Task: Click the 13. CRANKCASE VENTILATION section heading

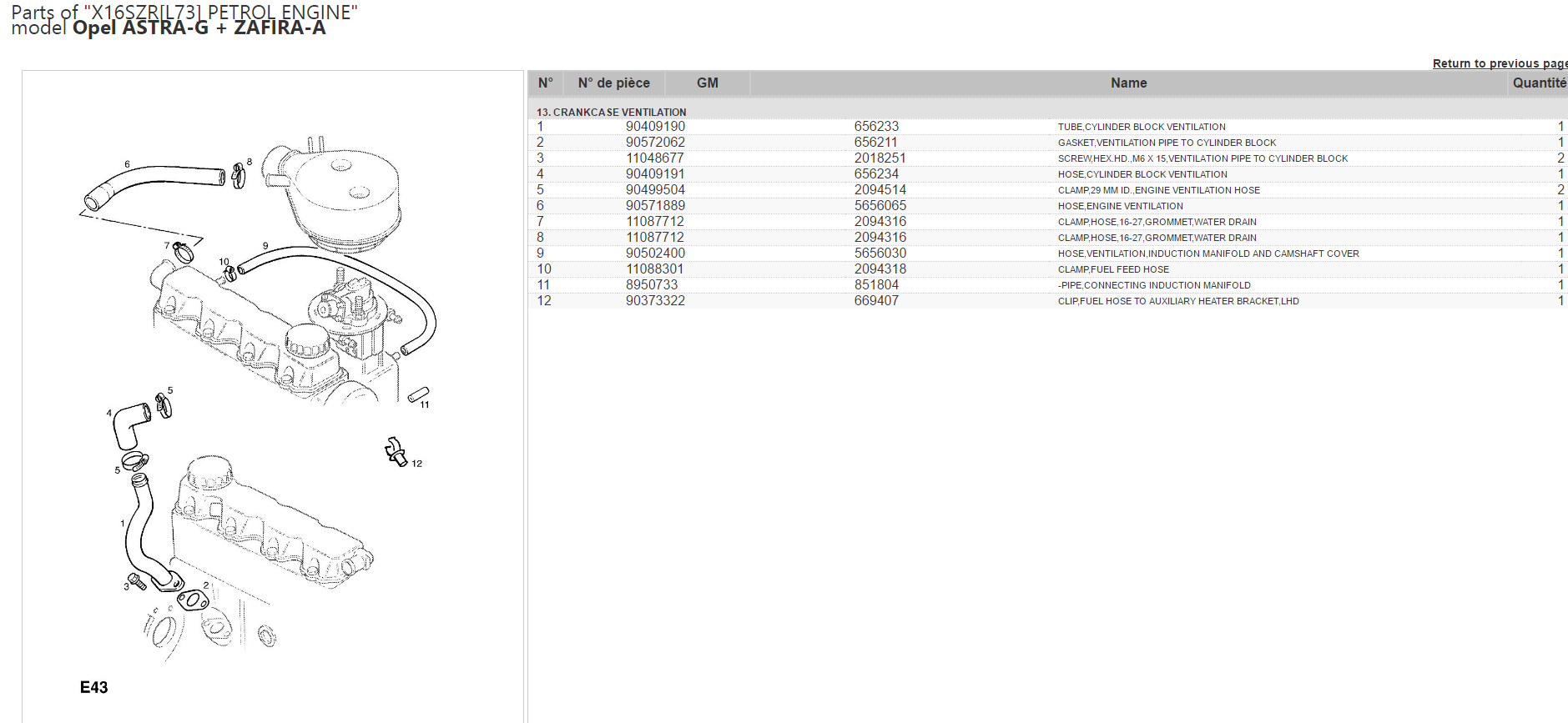Action: point(611,112)
